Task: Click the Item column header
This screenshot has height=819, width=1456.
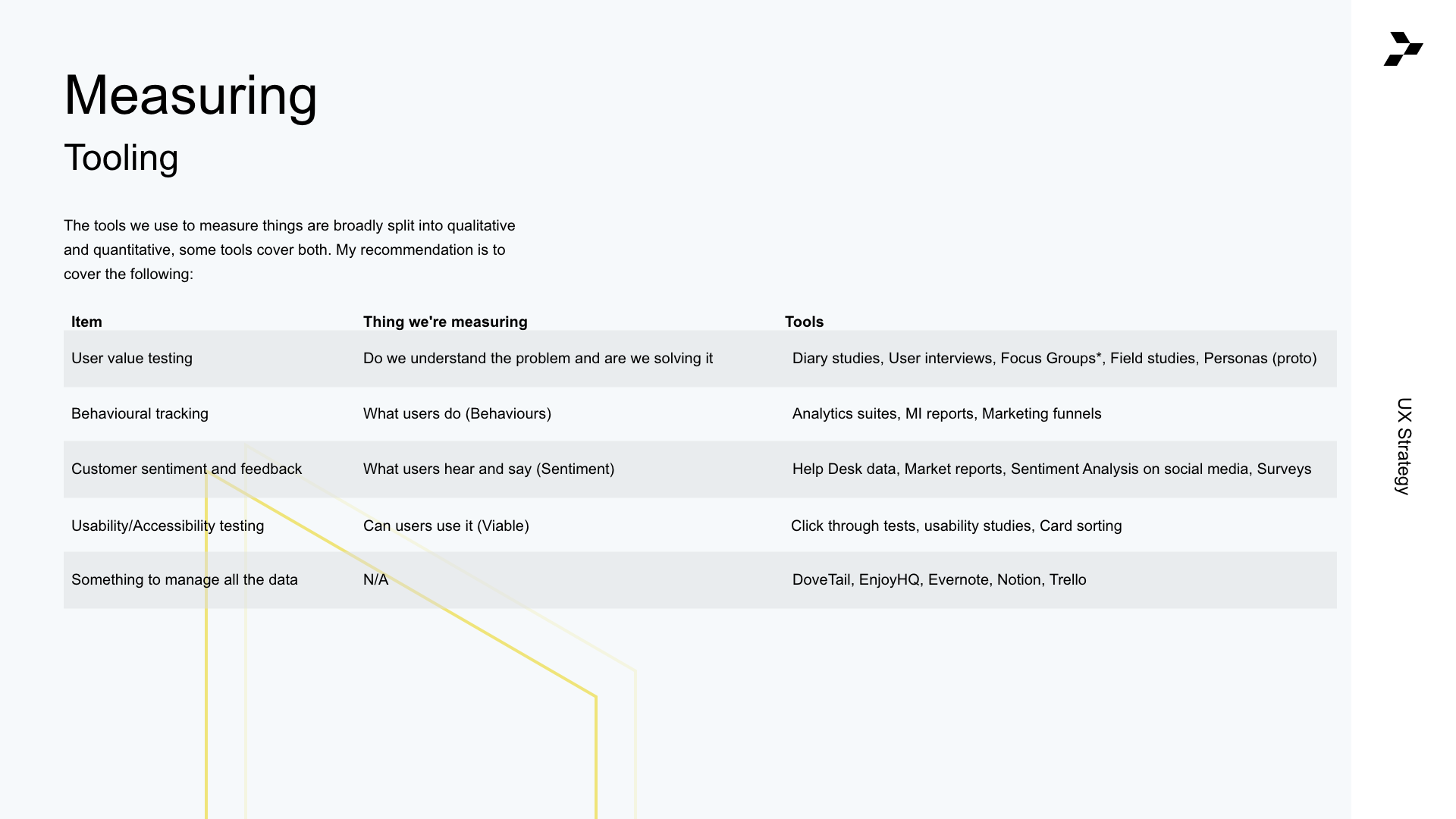Action: [86, 322]
